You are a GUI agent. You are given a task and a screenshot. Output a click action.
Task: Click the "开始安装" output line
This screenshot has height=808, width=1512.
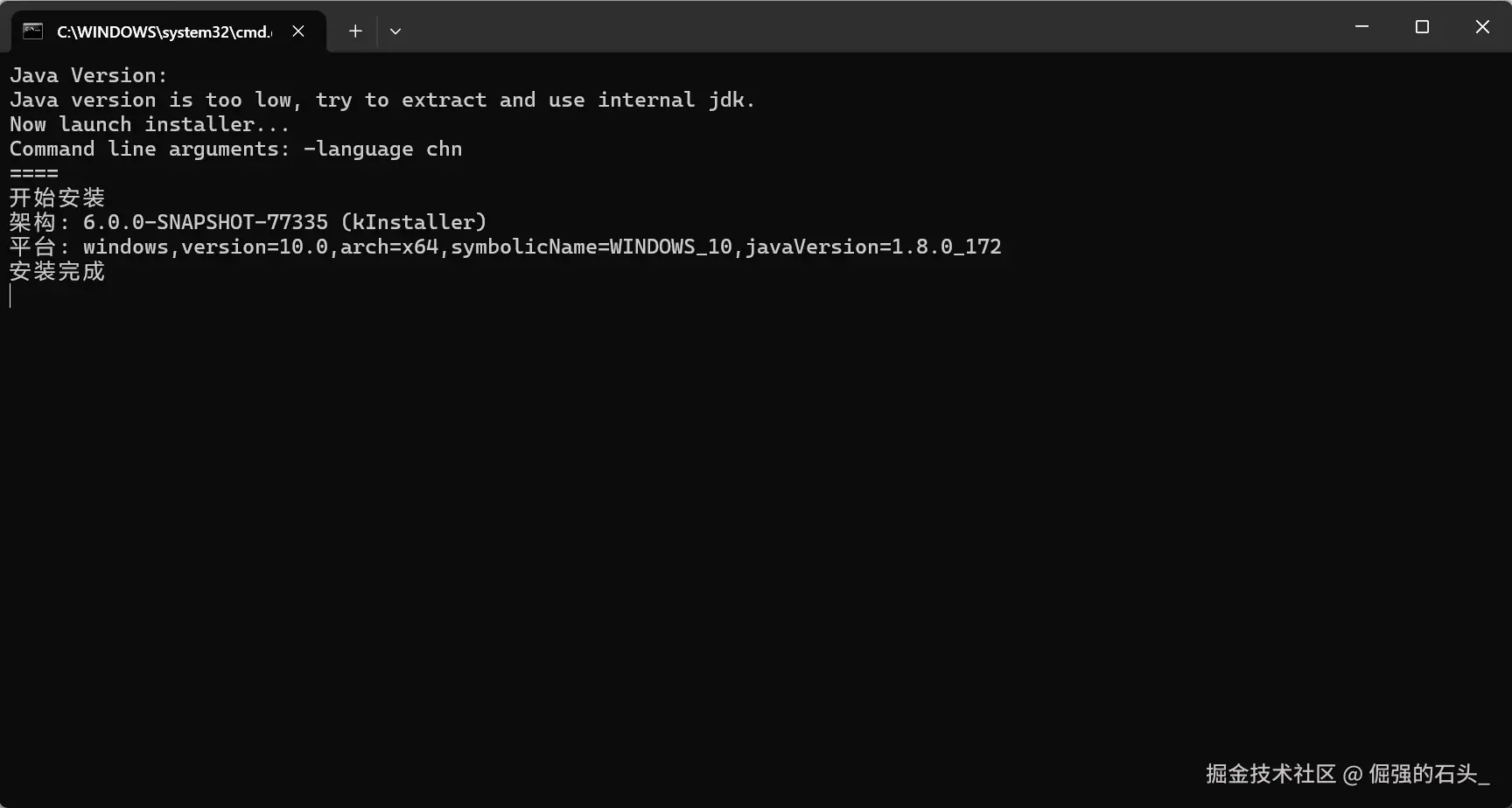[x=57, y=198]
